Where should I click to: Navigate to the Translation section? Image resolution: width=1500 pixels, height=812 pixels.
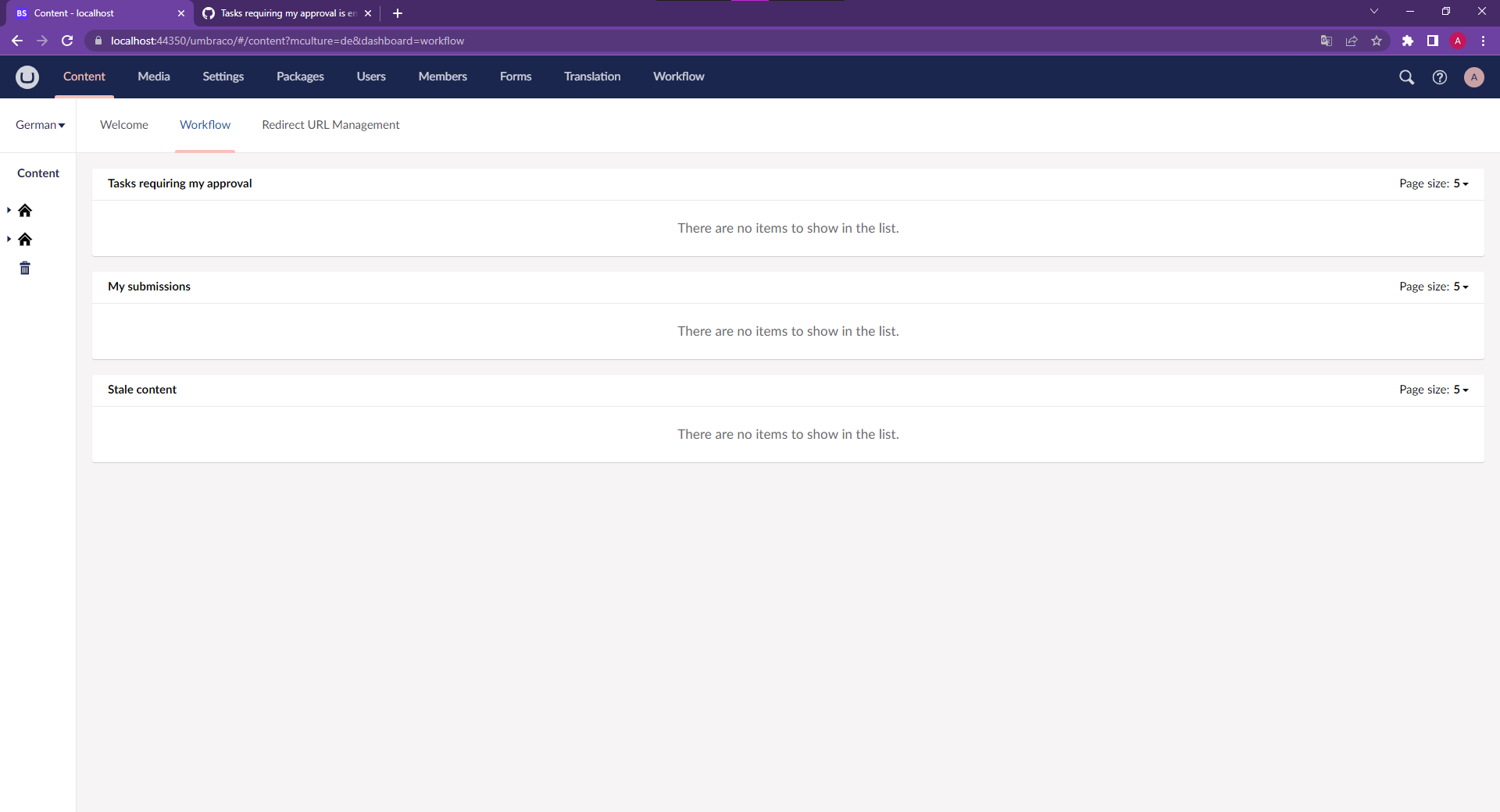click(591, 77)
